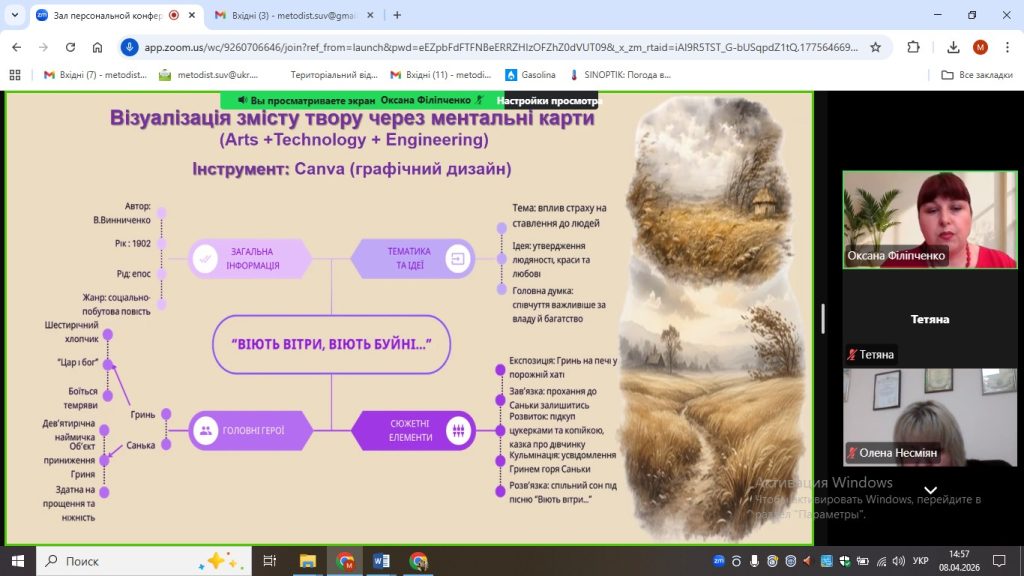Open Gasolina bookmark
Viewport: 1024px width, 576px height.
[530, 75]
